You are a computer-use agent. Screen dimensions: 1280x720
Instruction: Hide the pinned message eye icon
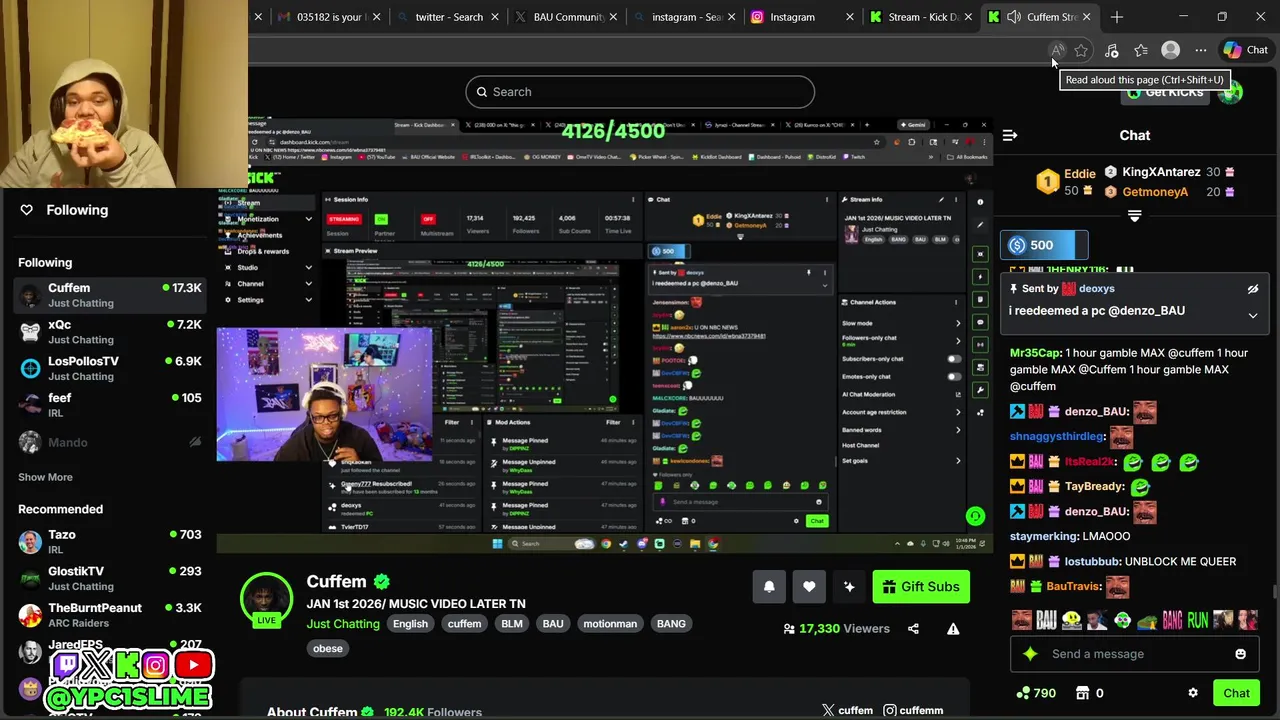point(1252,289)
